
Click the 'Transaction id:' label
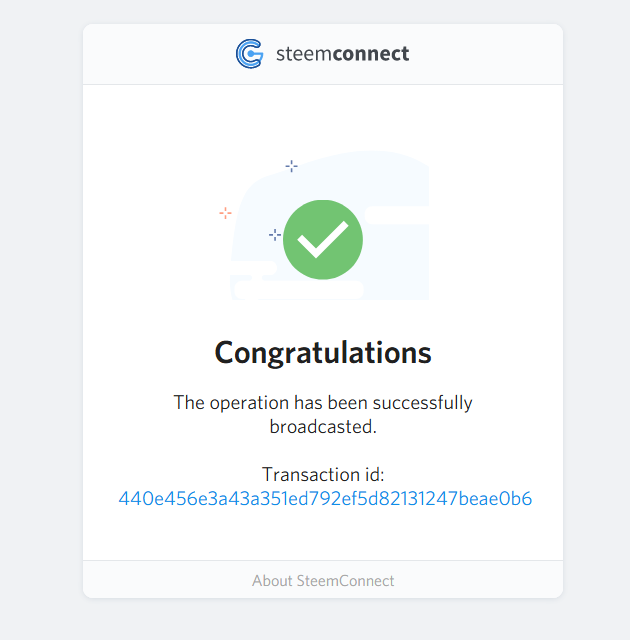323,474
